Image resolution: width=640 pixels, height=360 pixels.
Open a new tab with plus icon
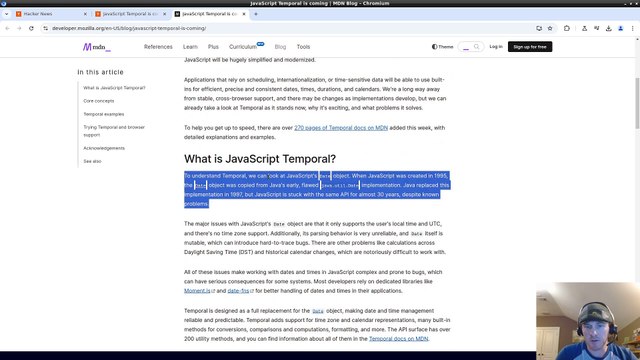click(x=256, y=14)
